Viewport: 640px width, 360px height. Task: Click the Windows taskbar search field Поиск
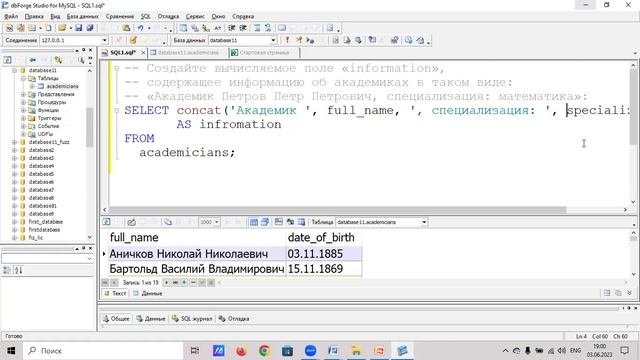(x=102, y=351)
